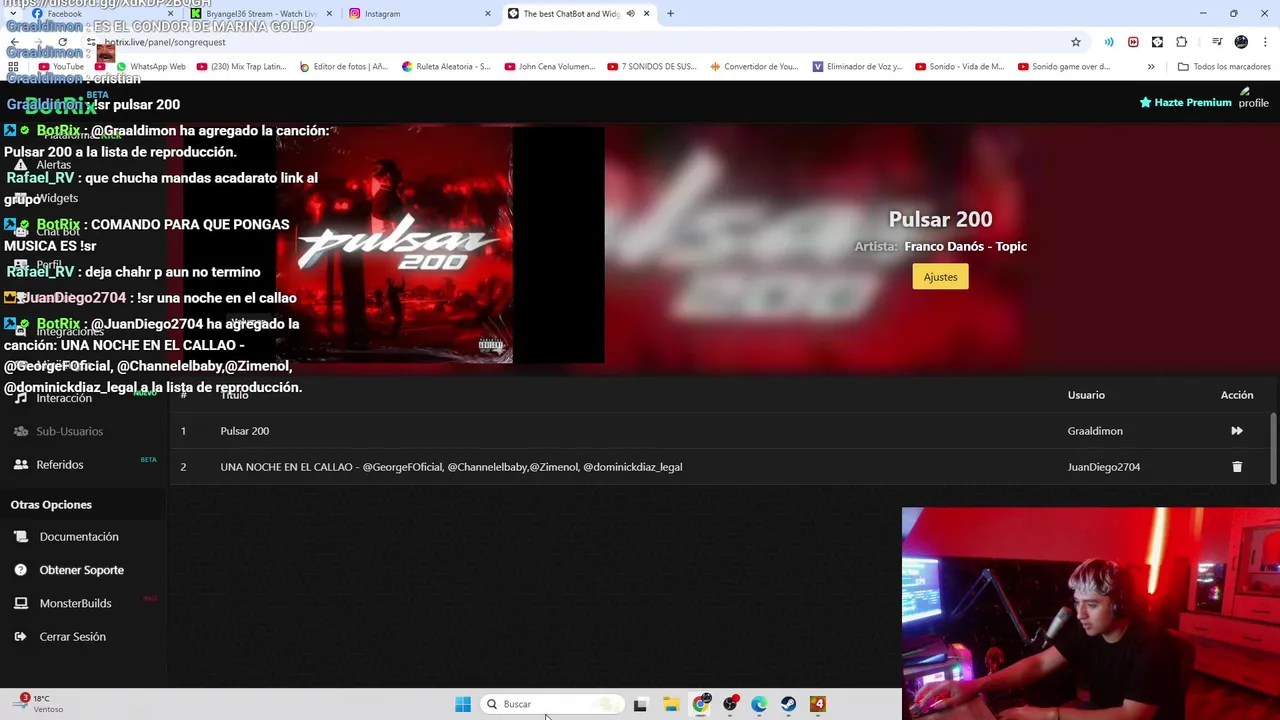Click the MonsterBuilds laptop icon
This screenshot has height=720, width=1280.
(x=21, y=603)
